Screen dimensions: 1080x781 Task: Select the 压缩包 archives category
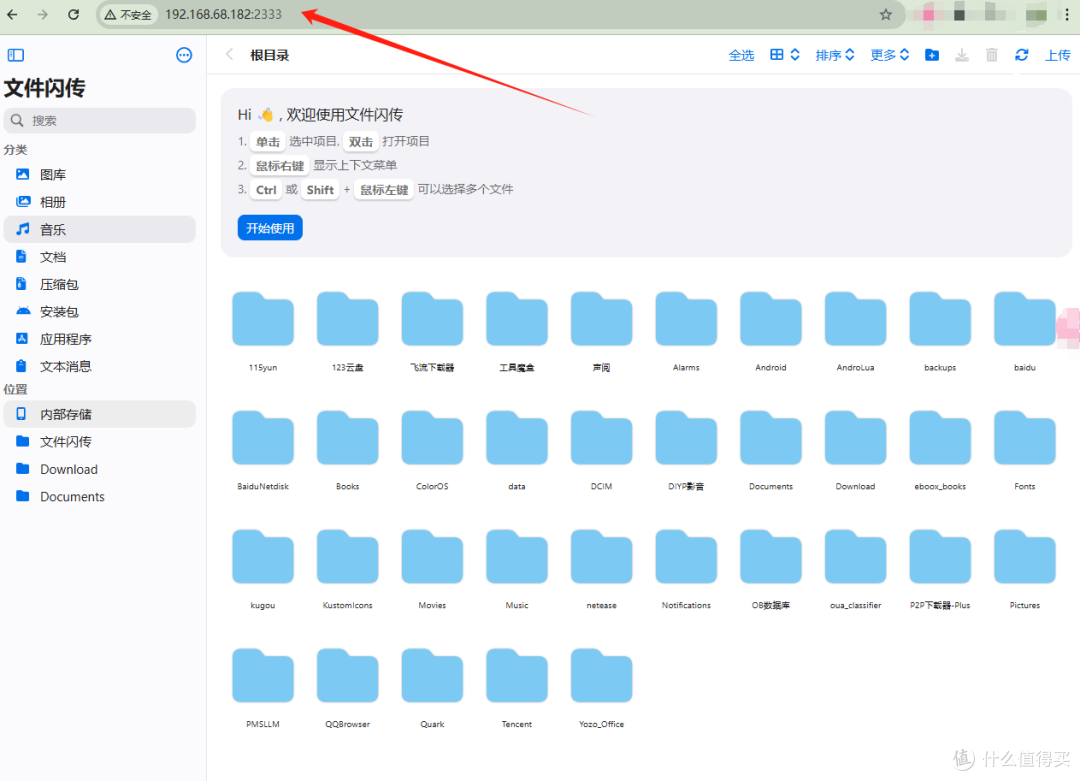click(x=100, y=284)
